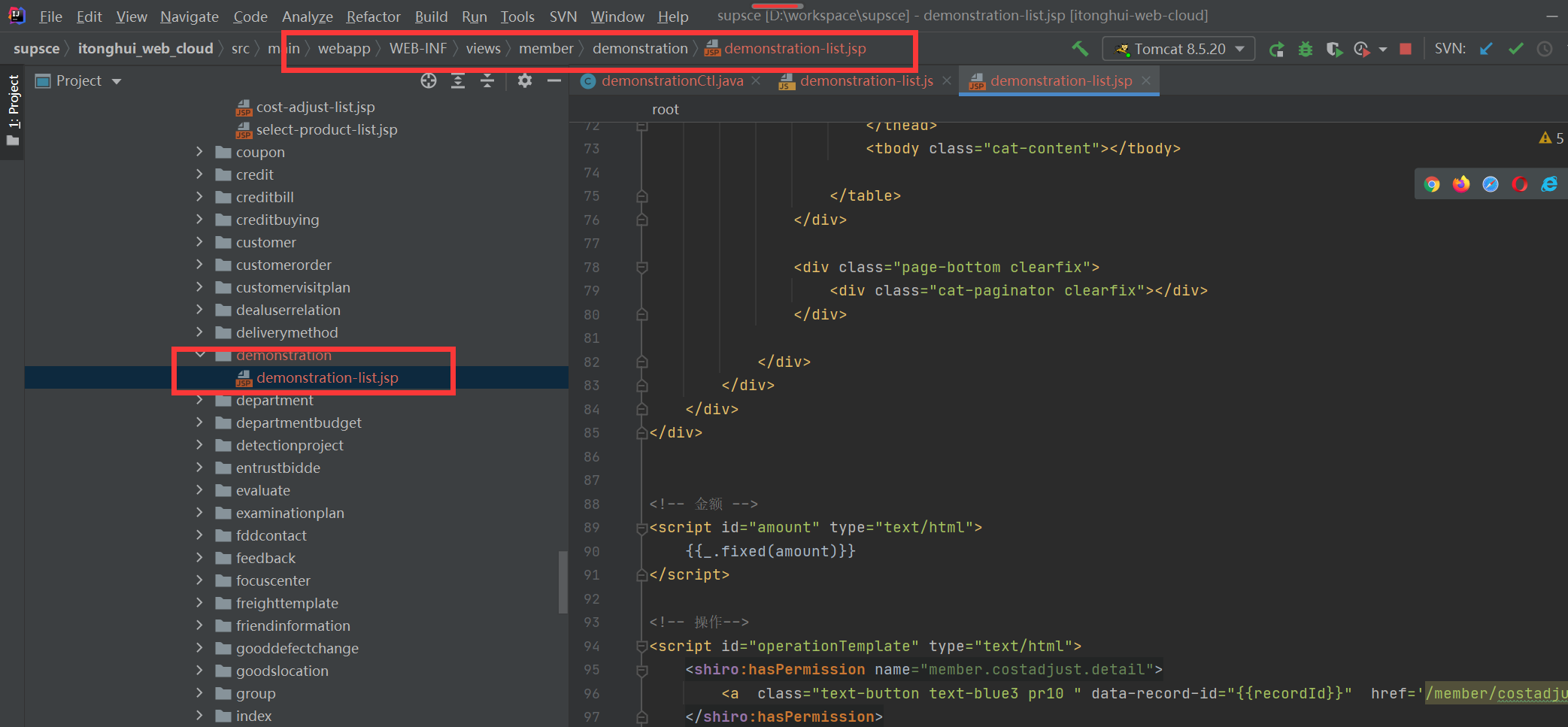1568x727 pixels.
Task: Open page in Chrome browser
Action: tap(1432, 184)
